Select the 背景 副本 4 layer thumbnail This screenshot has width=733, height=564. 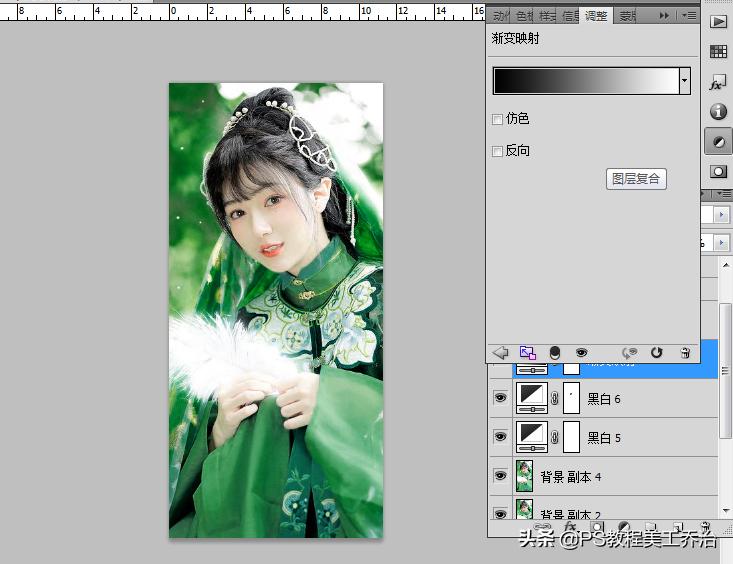pos(525,476)
